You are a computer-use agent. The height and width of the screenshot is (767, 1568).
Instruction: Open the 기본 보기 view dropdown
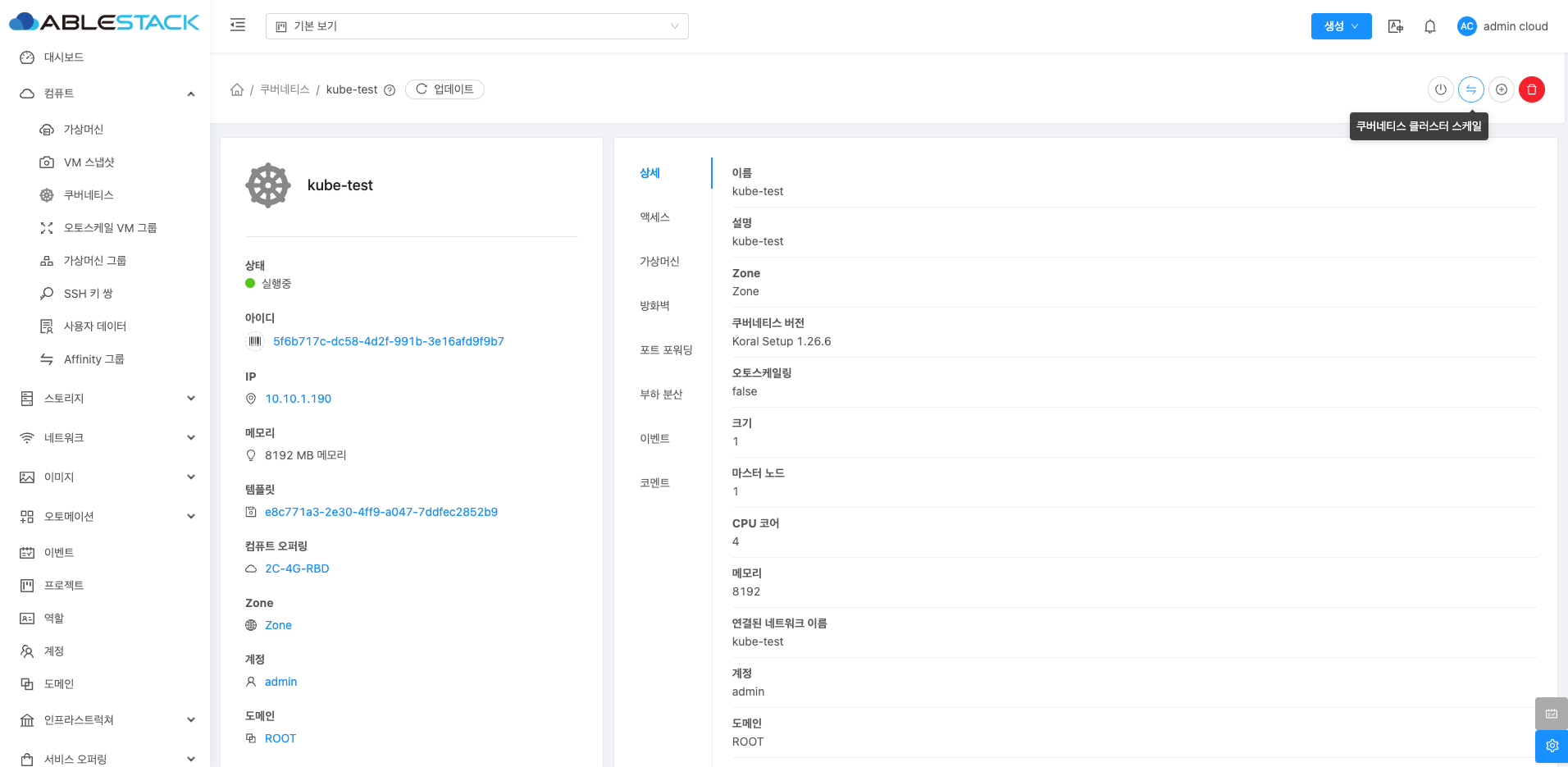pyautogui.click(x=476, y=26)
